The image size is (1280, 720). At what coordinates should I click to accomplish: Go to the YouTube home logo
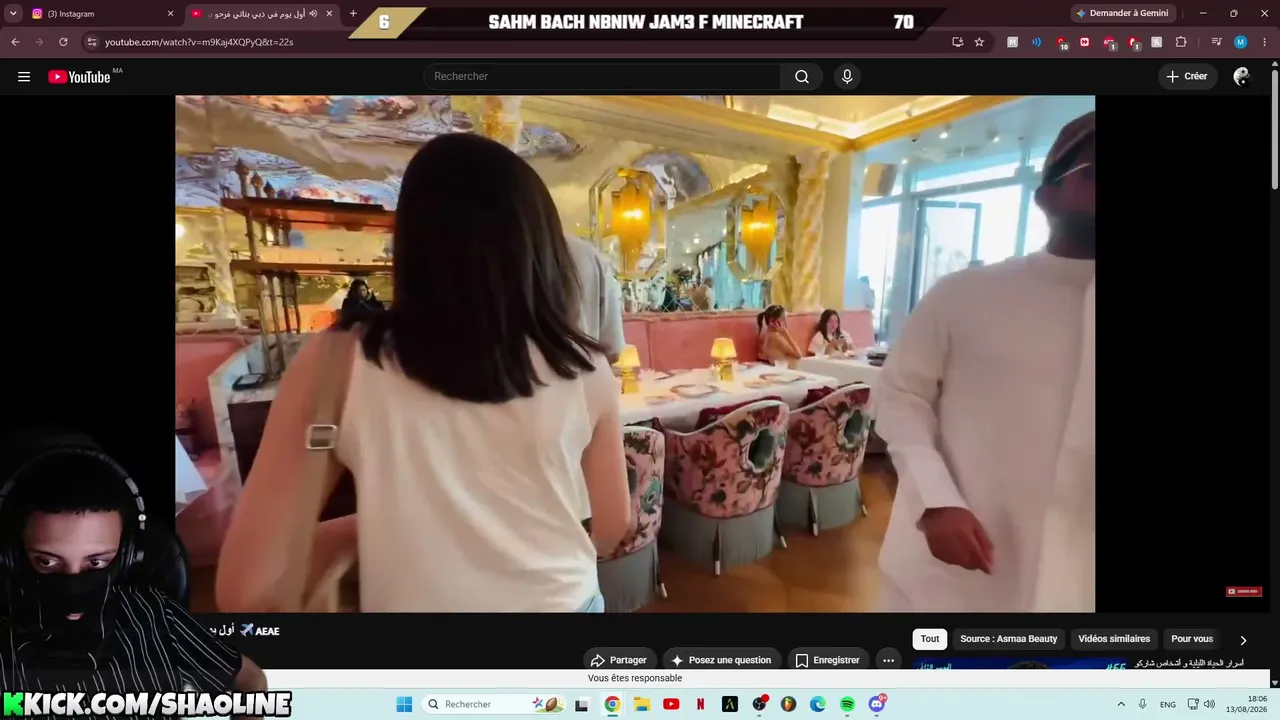(x=79, y=77)
